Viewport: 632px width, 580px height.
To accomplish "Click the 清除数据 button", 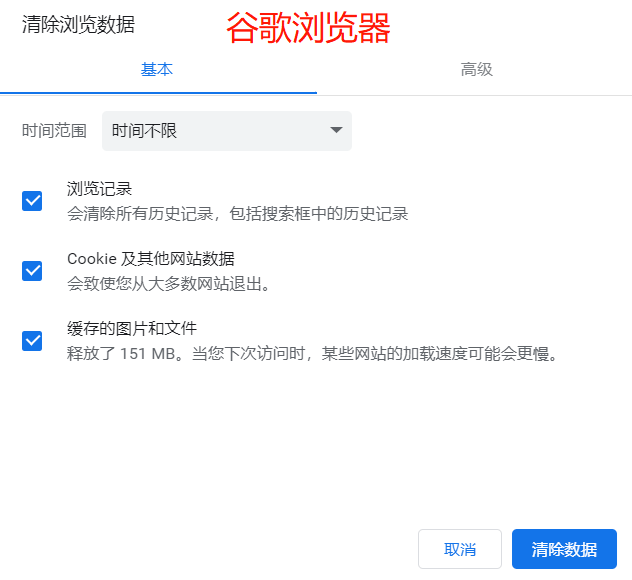I will (564, 549).
